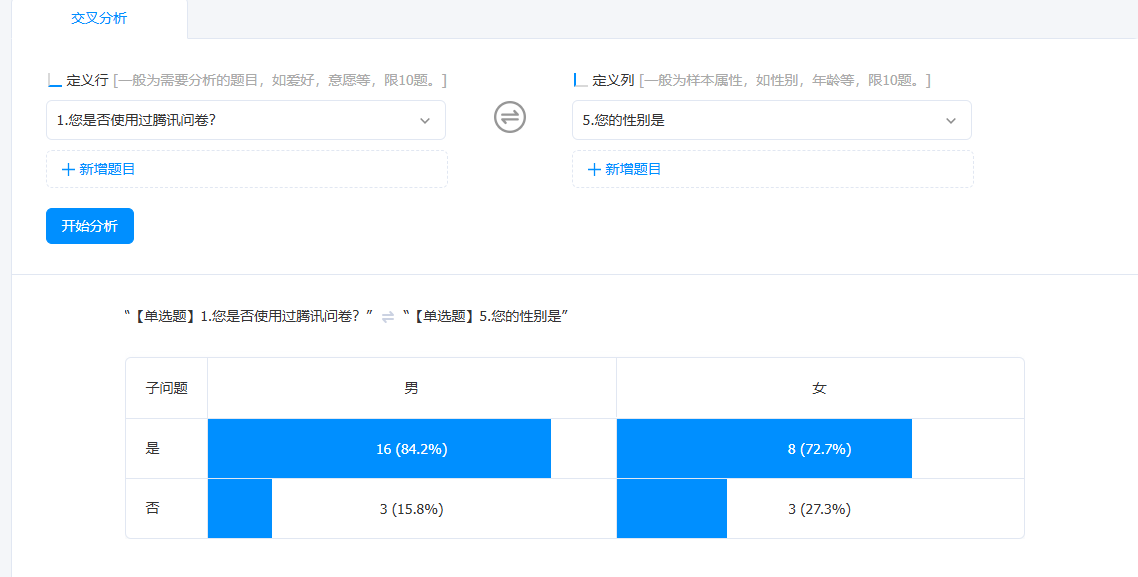Click the 【单选题】5.您的性别是 title text
1138x577 pixels.
[486, 316]
